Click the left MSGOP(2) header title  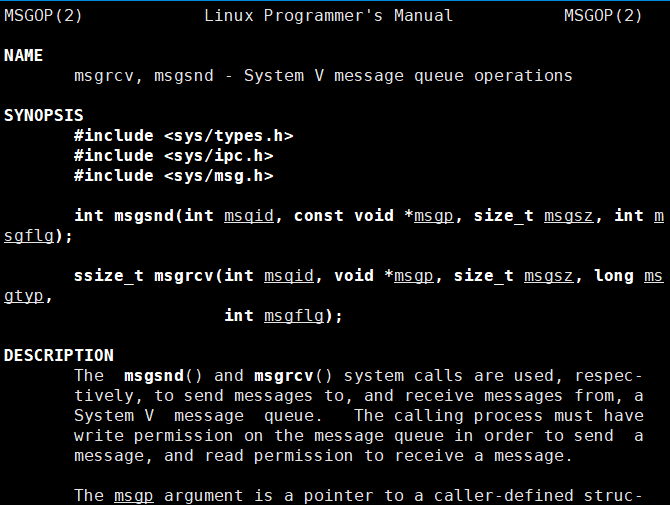[x=44, y=16]
